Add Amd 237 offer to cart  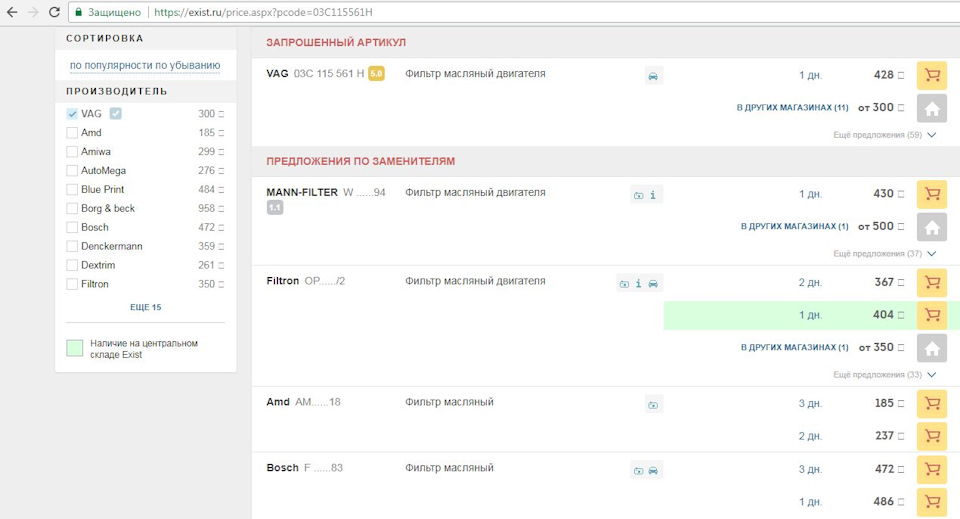[932, 436]
